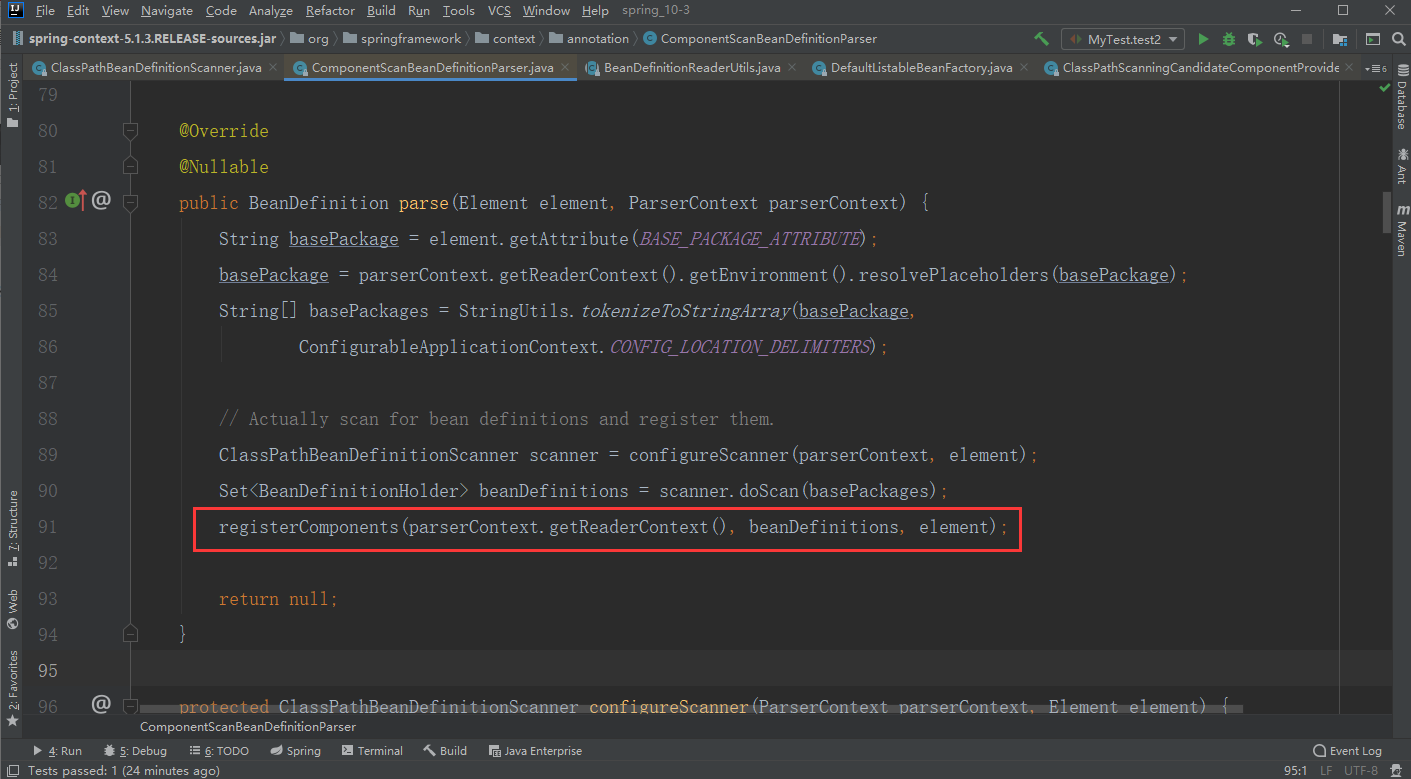Open the Maven tool window
Screen dimensions: 1411x779
[x=1401, y=230]
